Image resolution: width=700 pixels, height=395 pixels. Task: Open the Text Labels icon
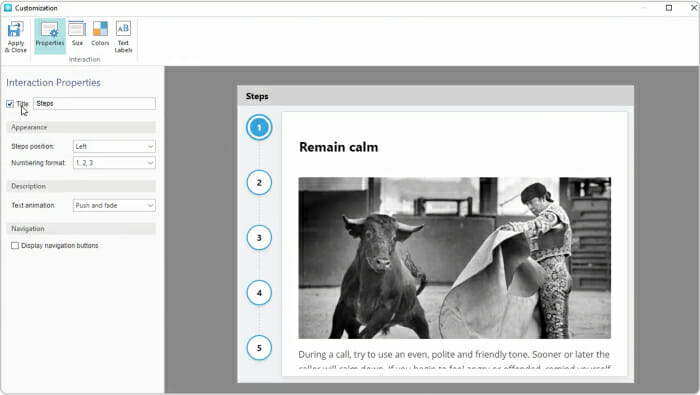123,37
